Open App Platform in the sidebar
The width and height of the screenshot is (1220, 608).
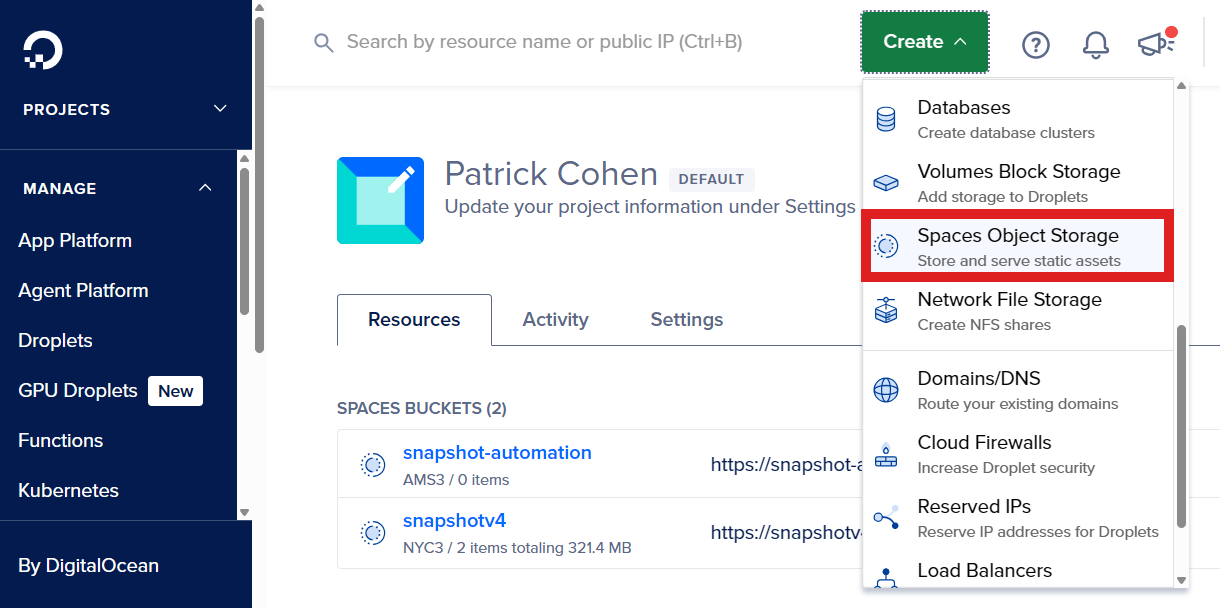tap(75, 241)
